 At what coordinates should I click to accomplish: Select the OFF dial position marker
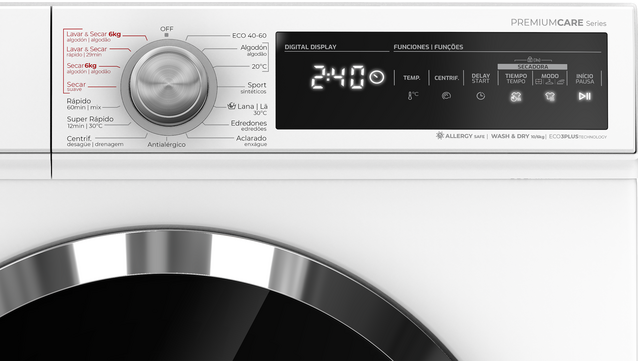[166, 35]
